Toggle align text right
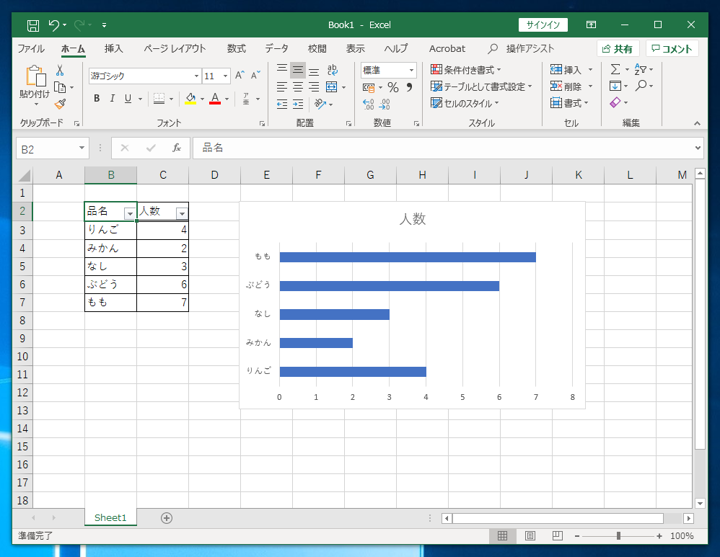Screen dimensions: 720x557 tap(314, 87)
